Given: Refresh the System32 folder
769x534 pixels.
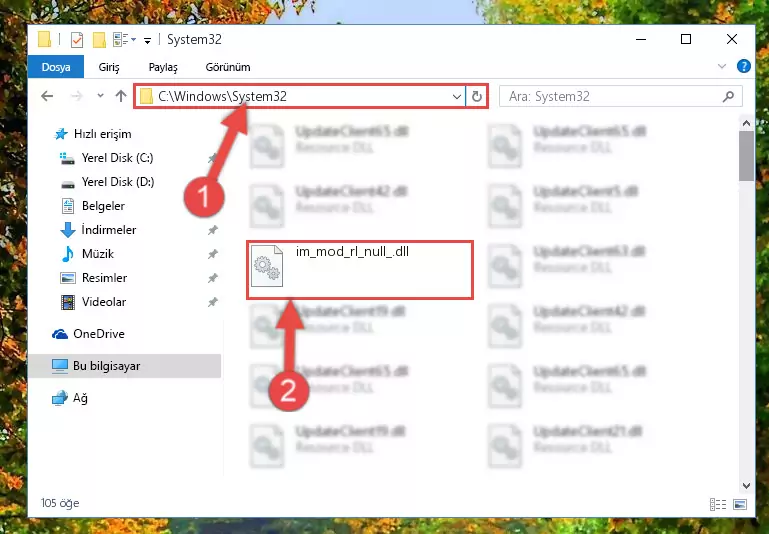Looking at the screenshot, I should (x=477, y=97).
